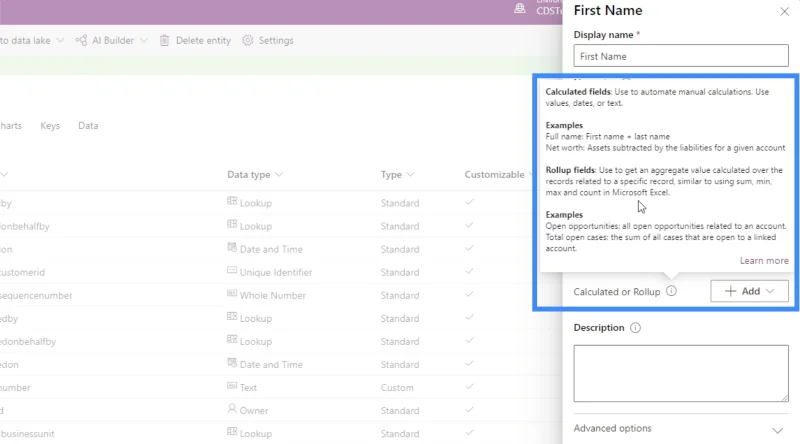Open the Learn more link
This screenshot has width=800, height=444.
[764, 261]
